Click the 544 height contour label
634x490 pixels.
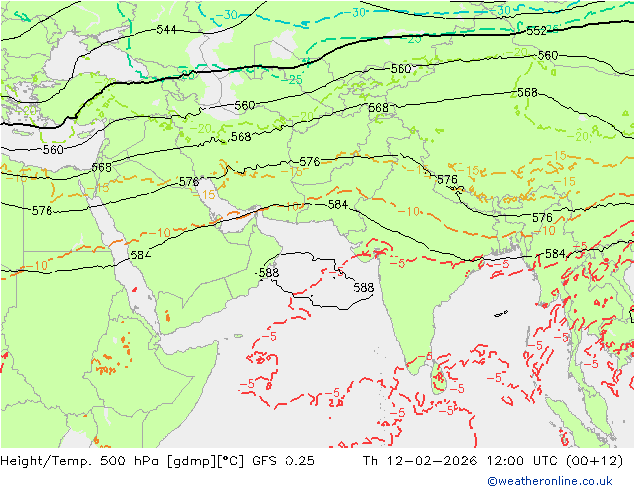[x=166, y=30]
